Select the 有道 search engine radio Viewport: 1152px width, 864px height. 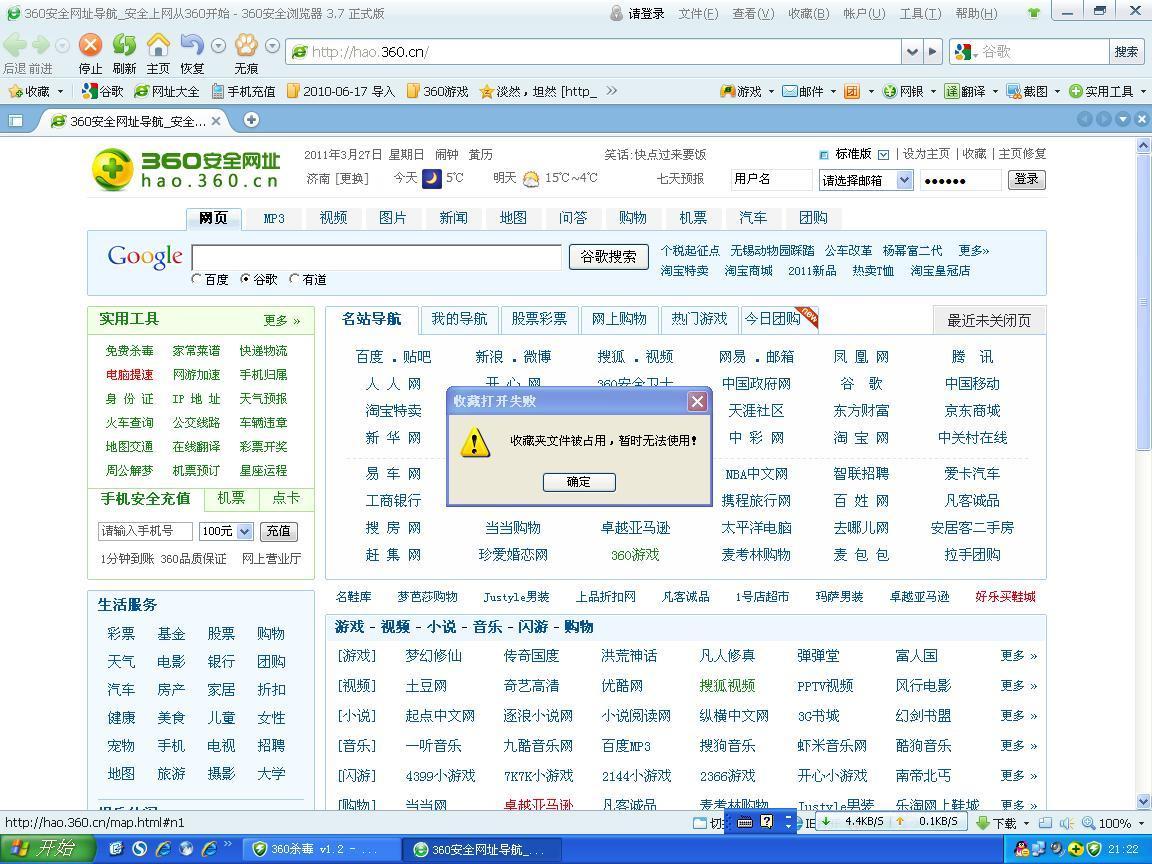[295, 279]
